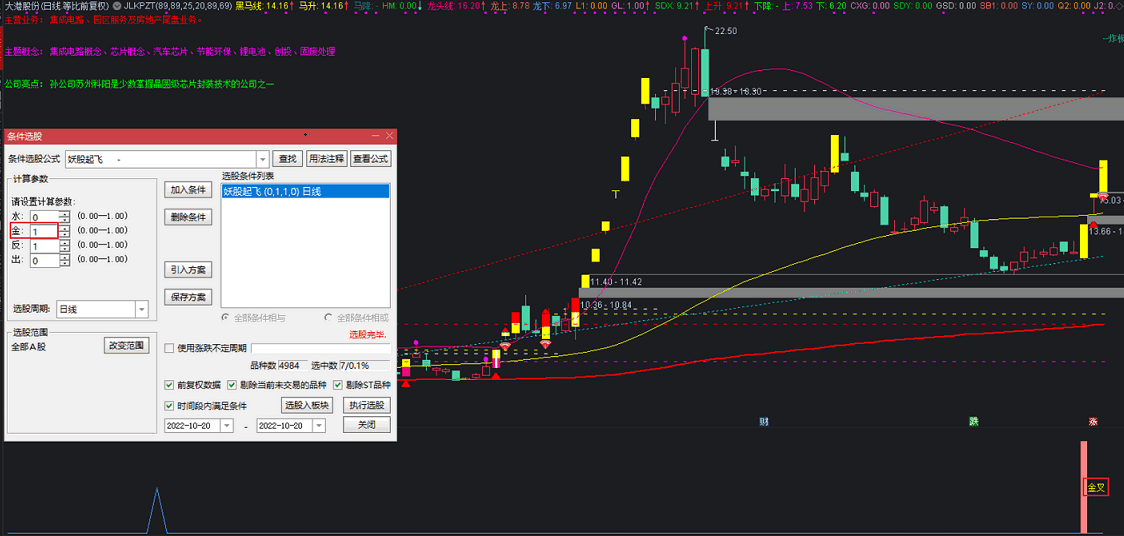The height and width of the screenshot is (536, 1124).
Task: Expand the 条件选股公式 formula dropdown
Action: [262, 159]
